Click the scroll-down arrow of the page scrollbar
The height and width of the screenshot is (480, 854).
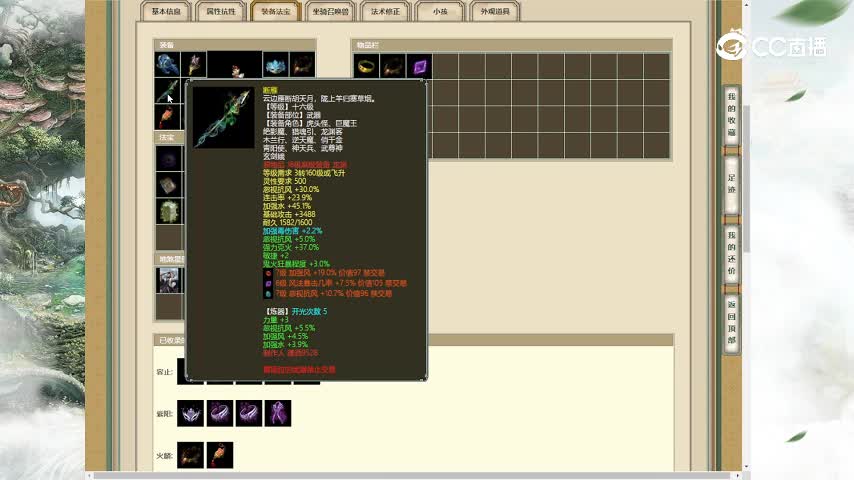click(x=747, y=467)
